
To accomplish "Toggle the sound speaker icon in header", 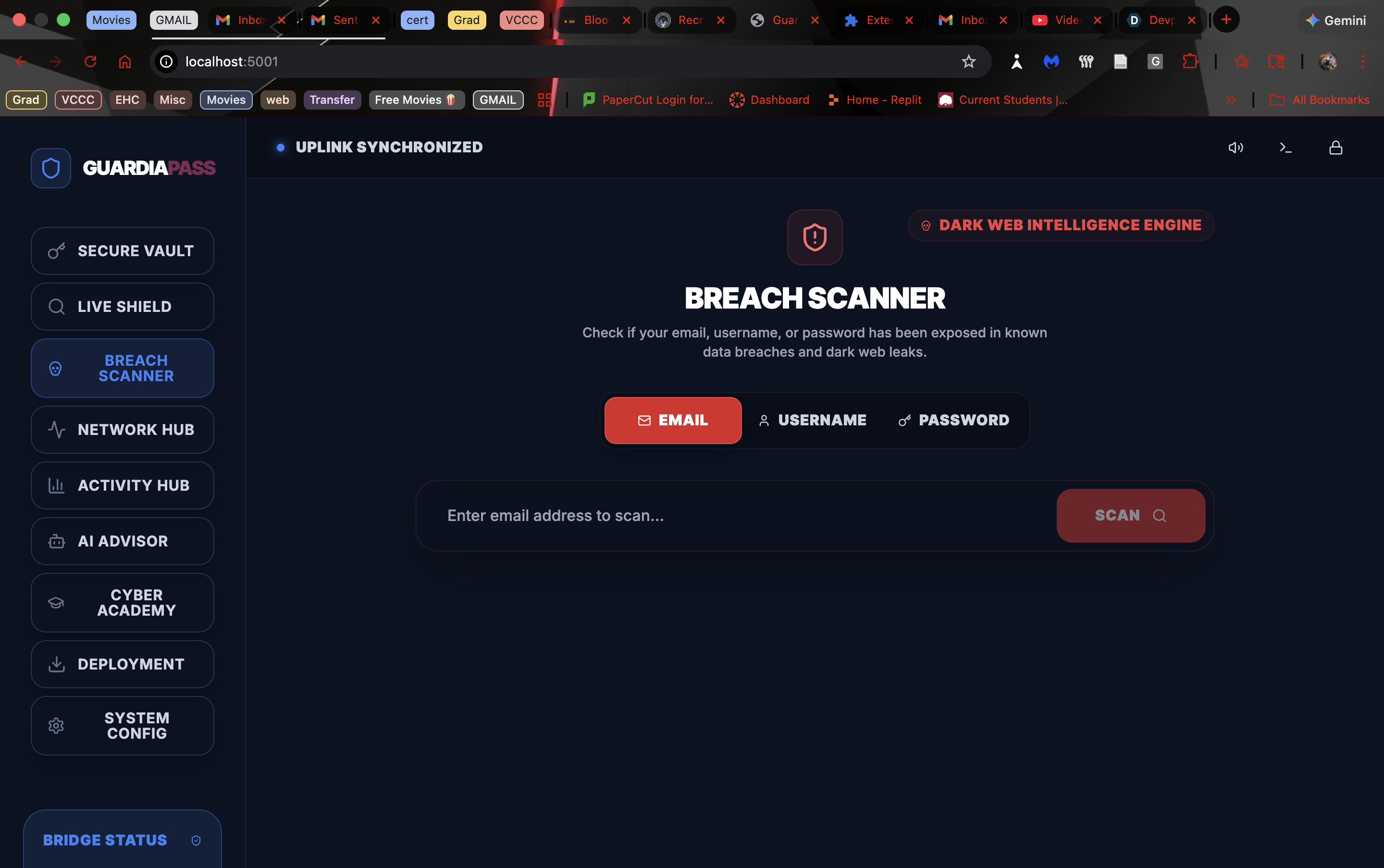I will [1236, 148].
